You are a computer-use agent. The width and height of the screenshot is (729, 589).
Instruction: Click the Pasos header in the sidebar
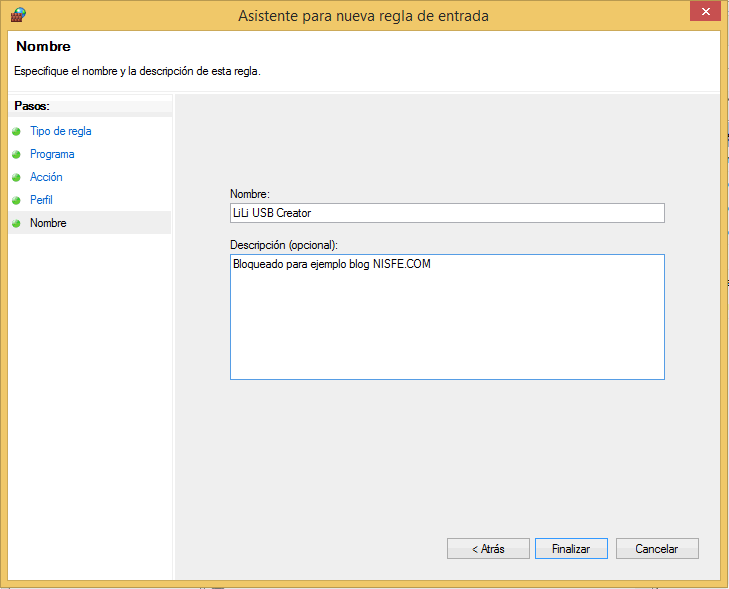32,106
